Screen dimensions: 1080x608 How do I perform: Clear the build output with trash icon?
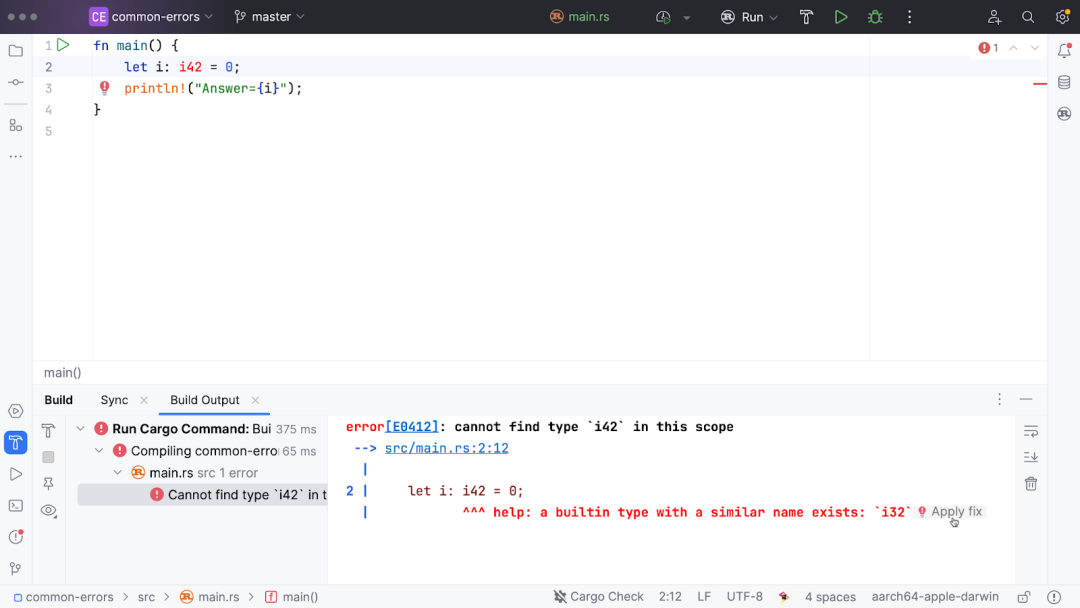[x=1031, y=483]
